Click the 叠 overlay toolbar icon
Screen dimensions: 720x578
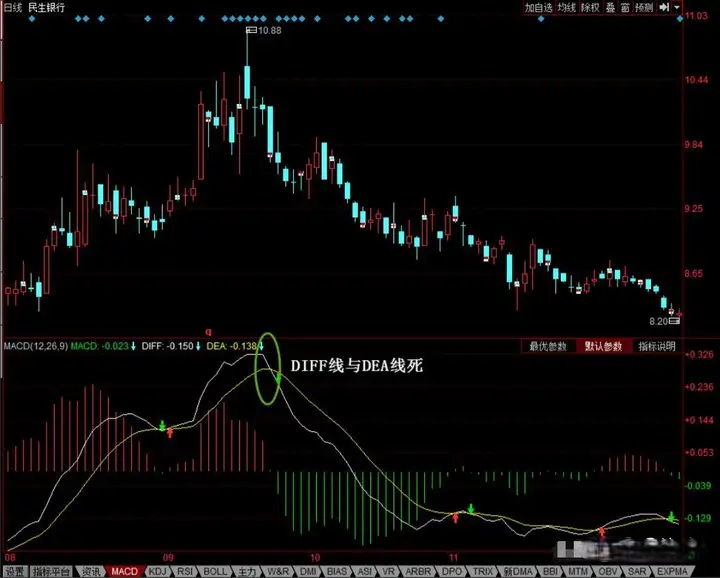point(610,7)
